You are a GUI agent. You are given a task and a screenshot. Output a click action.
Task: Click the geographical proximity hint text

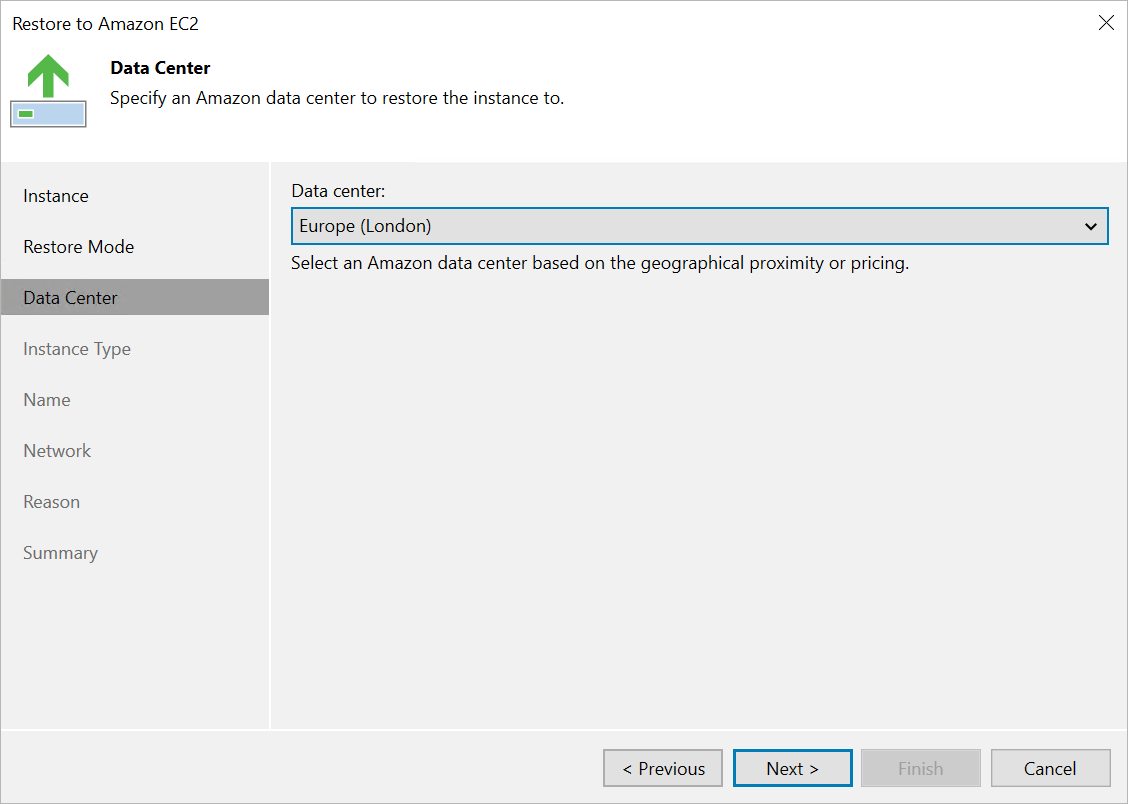[x=599, y=264]
